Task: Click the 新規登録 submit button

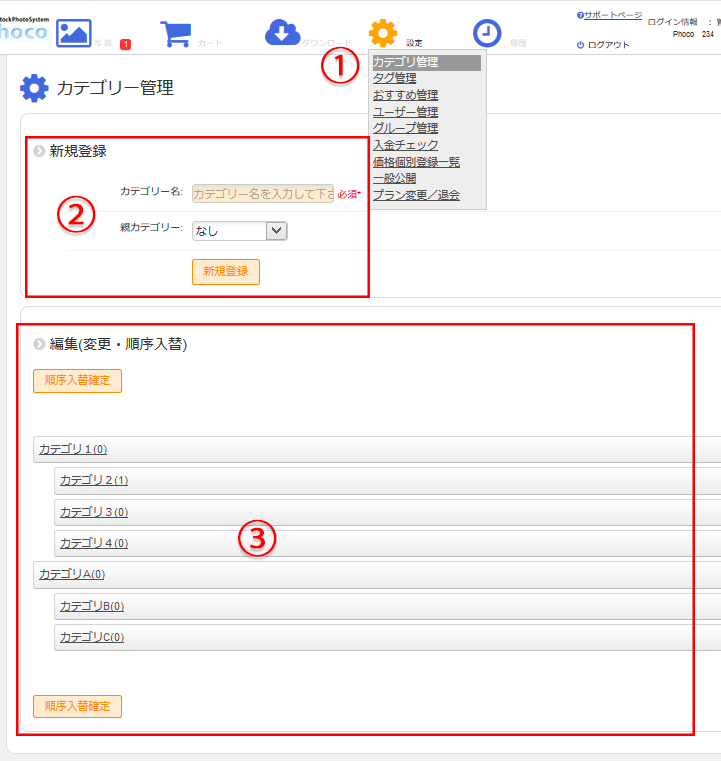Action: pyautogui.click(x=226, y=271)
